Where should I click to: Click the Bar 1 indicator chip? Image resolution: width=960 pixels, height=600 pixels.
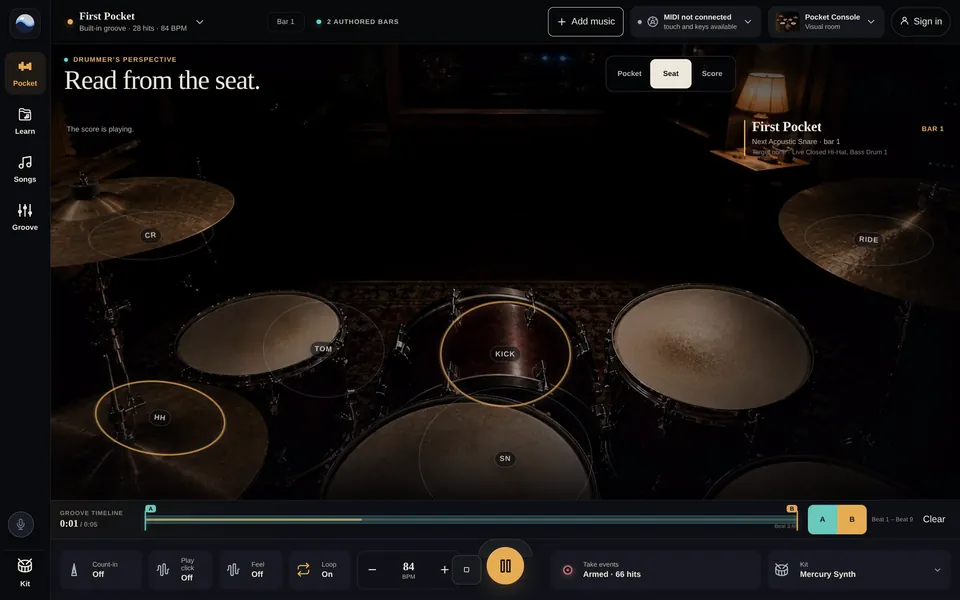285,22
